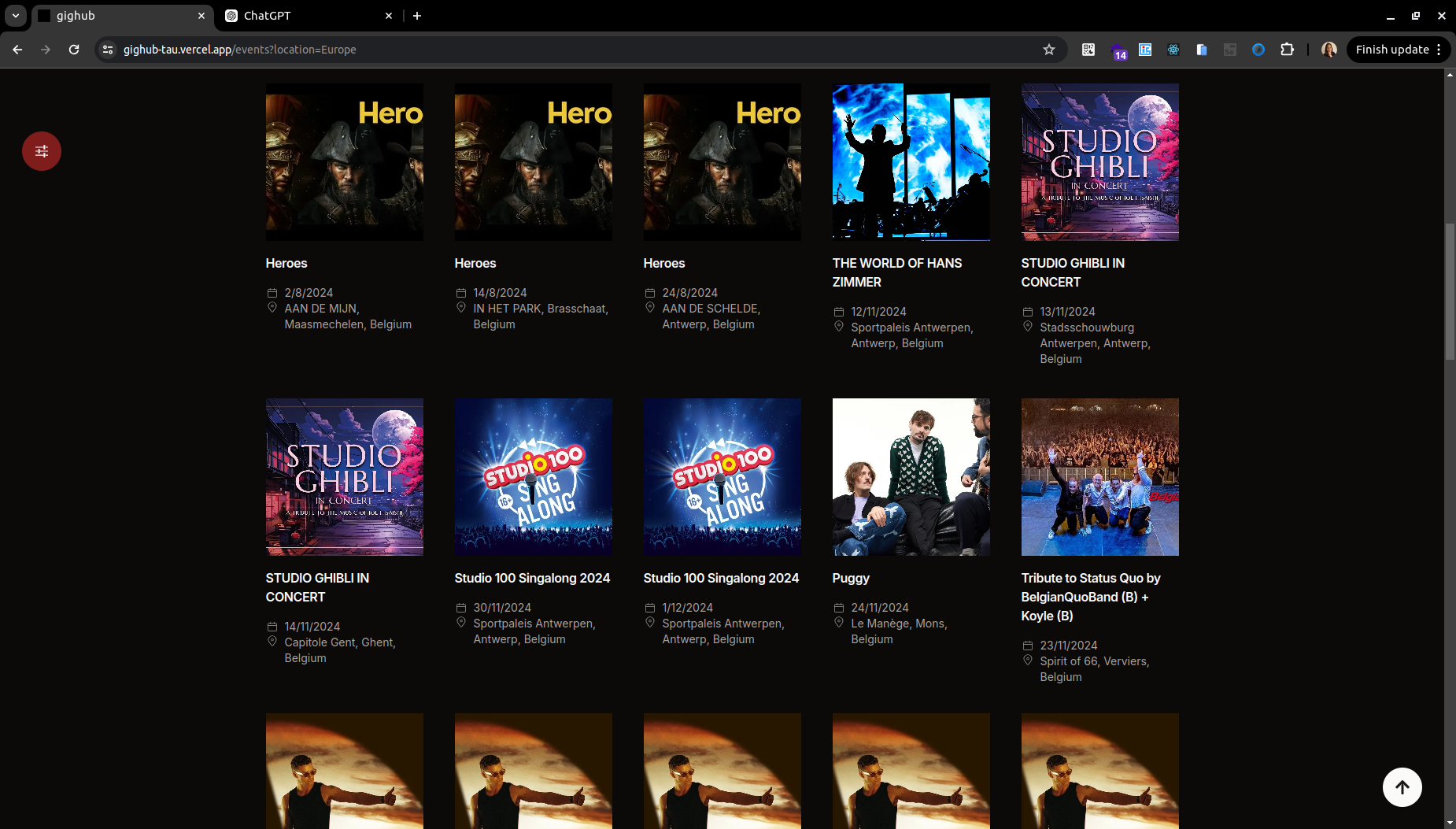The image size is (1456, 829).
Task: Open Studio 100 Singalong poster for 1/12/2024
Action: pyautogui.click(x=722, y=477)
